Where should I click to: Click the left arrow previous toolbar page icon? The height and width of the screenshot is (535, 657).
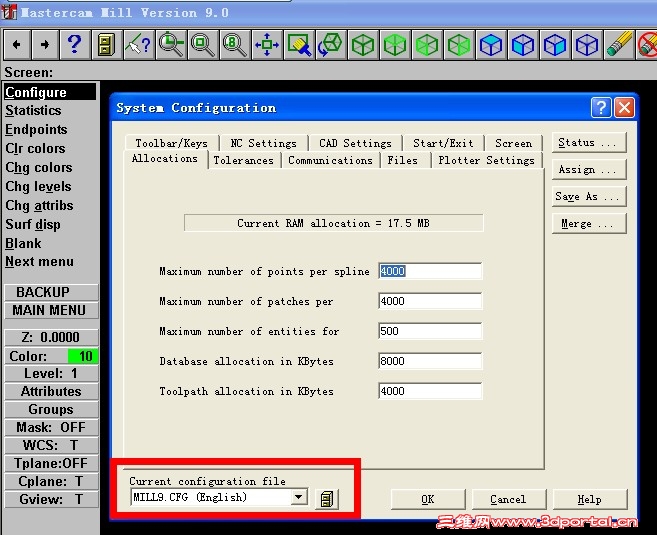tap(17, 44)
